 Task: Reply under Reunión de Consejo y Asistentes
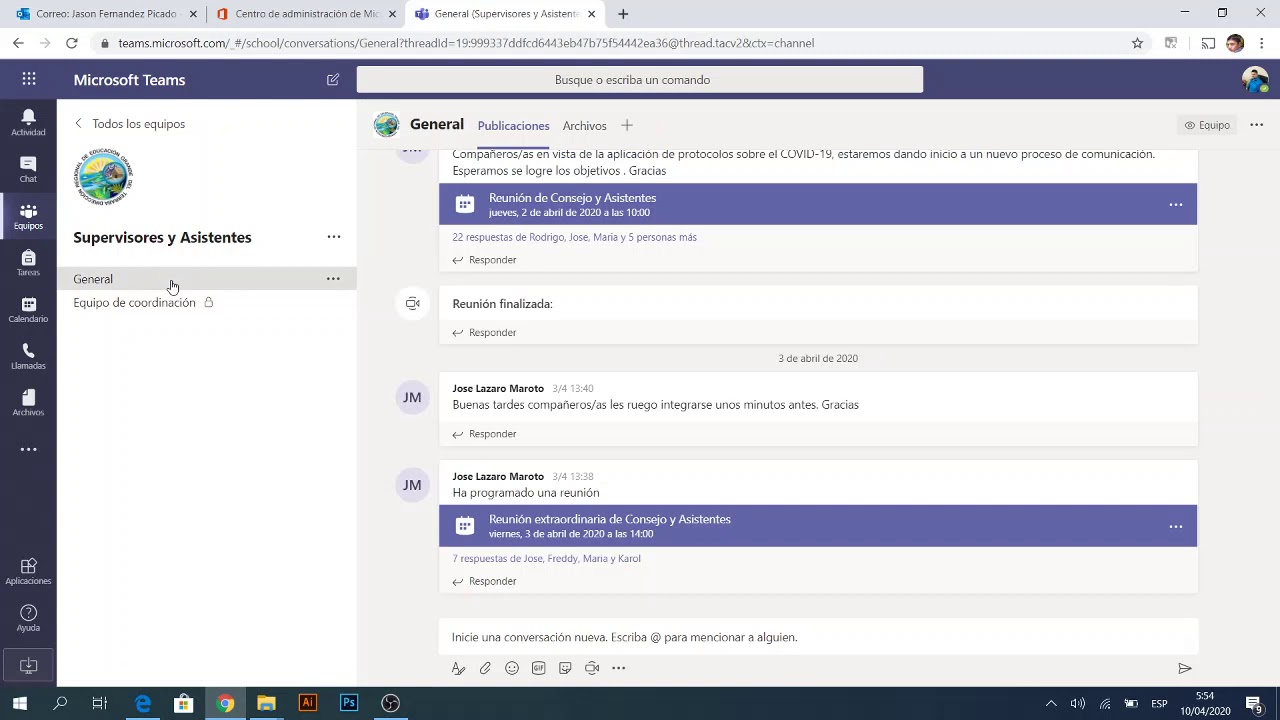[x=484, y=260]
